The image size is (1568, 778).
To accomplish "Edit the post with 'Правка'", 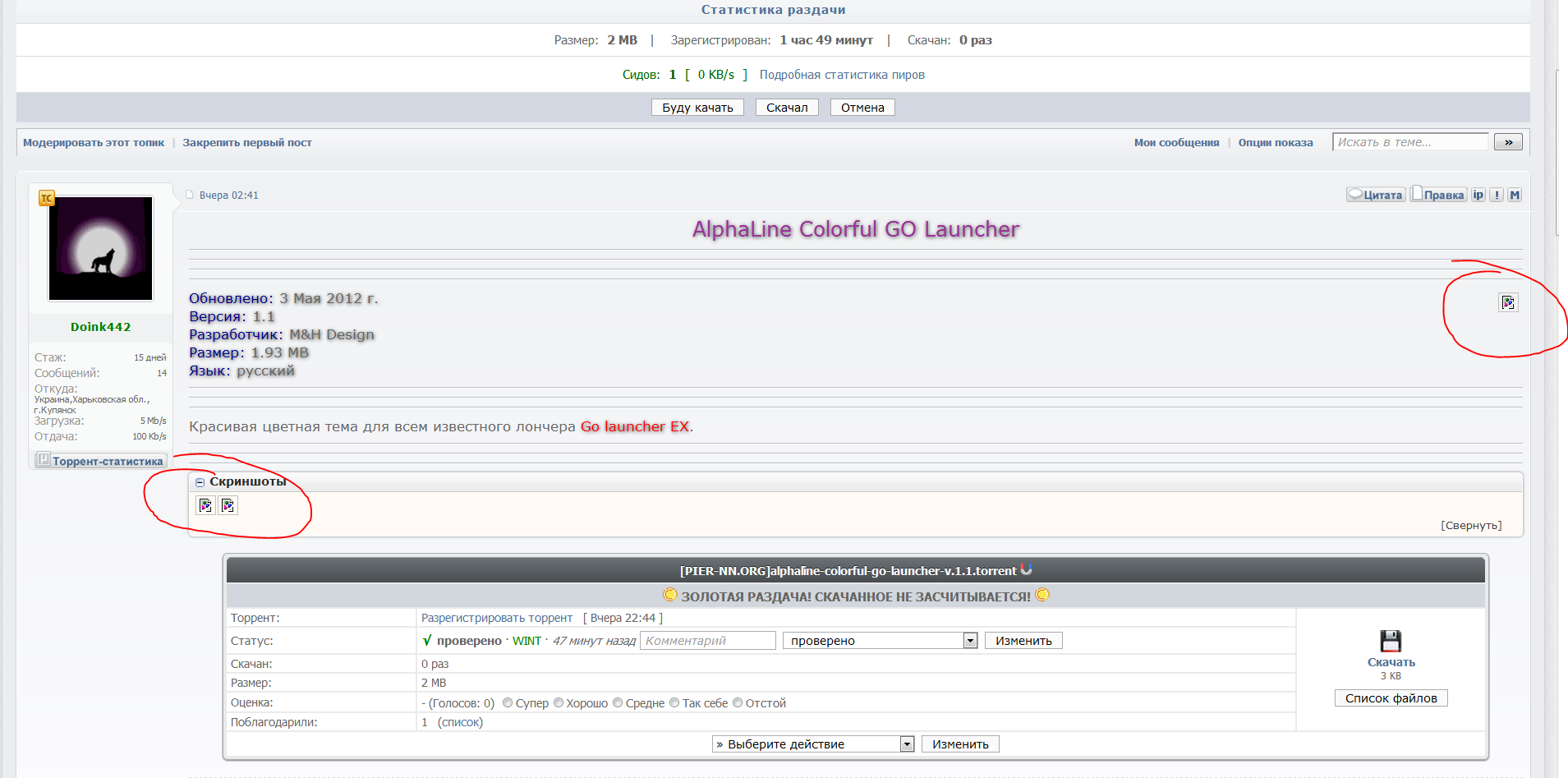I will (x=1438, y=195).
